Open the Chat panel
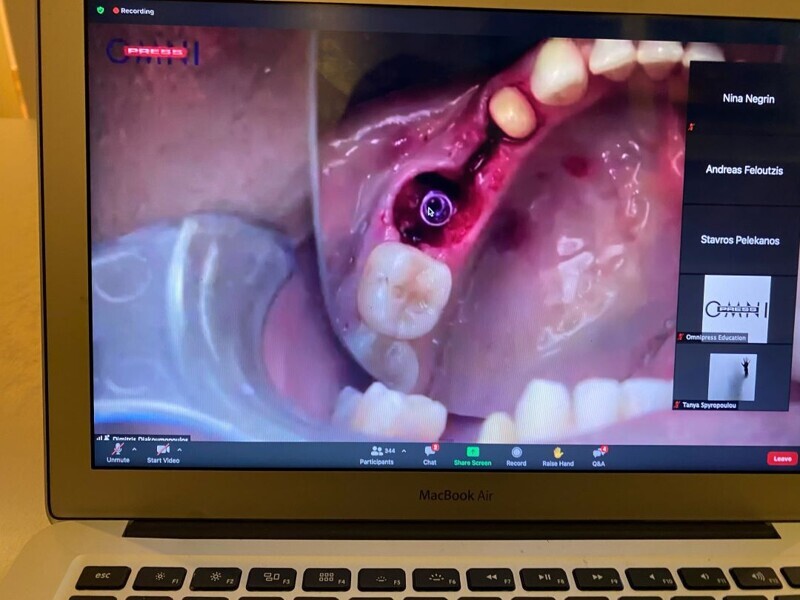The height and width of the screenshot is (600, 800). click(x=430, y=454)
